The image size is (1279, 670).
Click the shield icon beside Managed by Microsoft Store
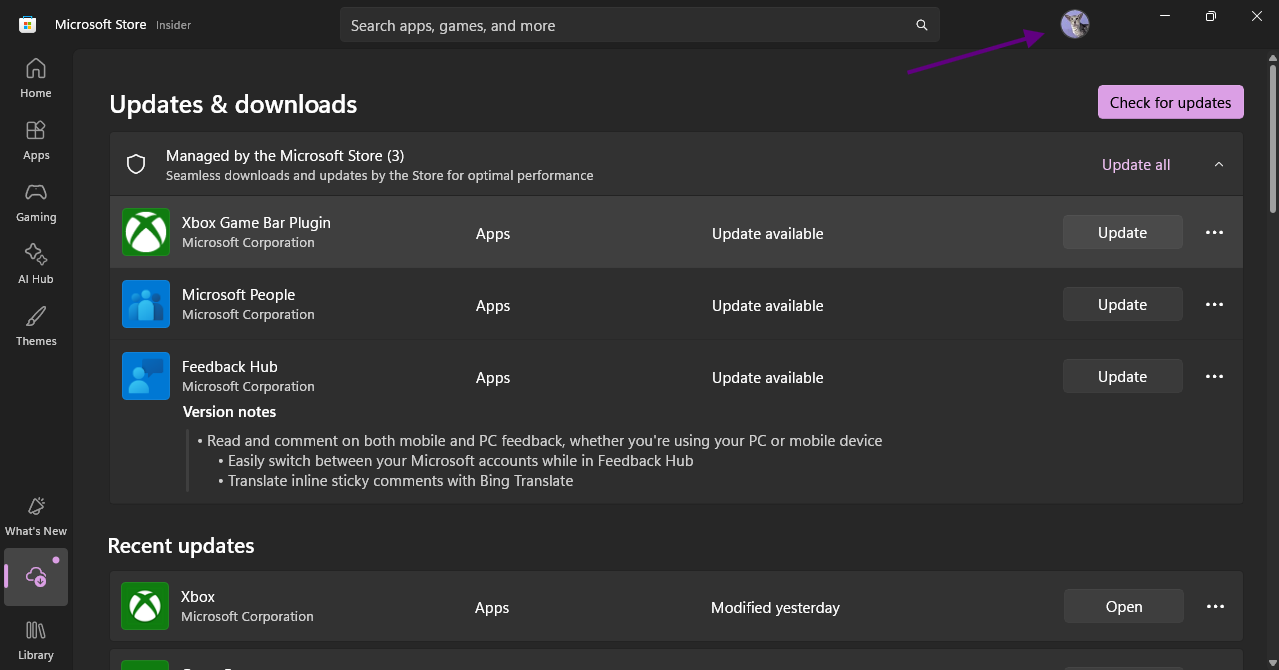(x=136, y=164)
